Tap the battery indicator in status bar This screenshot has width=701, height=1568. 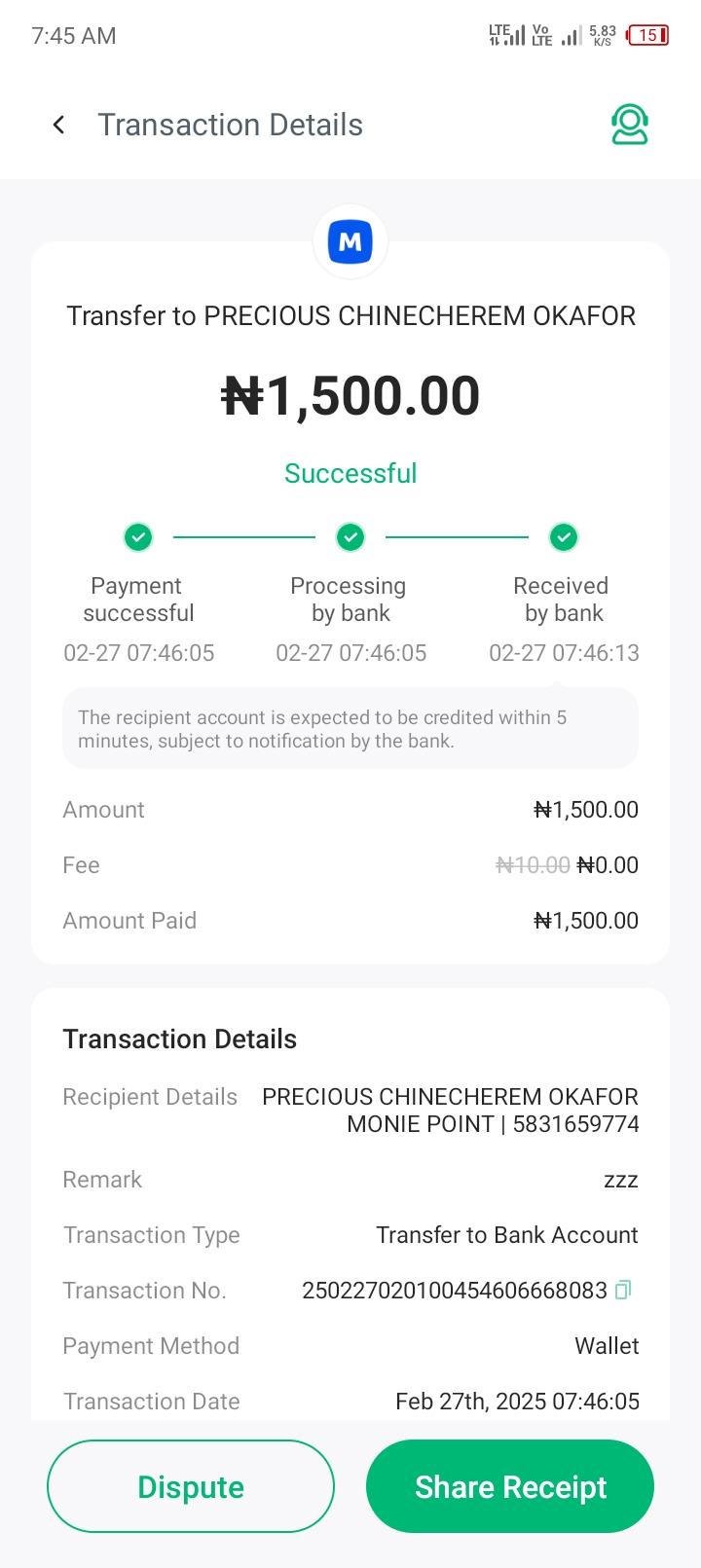647,36
